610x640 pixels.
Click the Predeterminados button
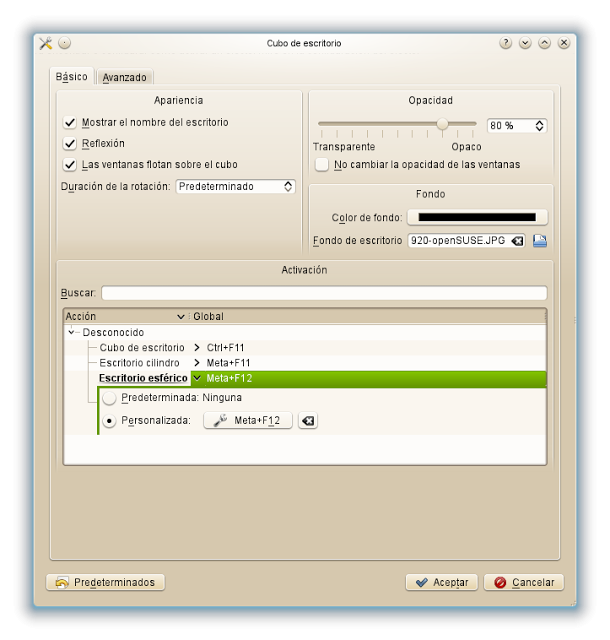(105, 582)
